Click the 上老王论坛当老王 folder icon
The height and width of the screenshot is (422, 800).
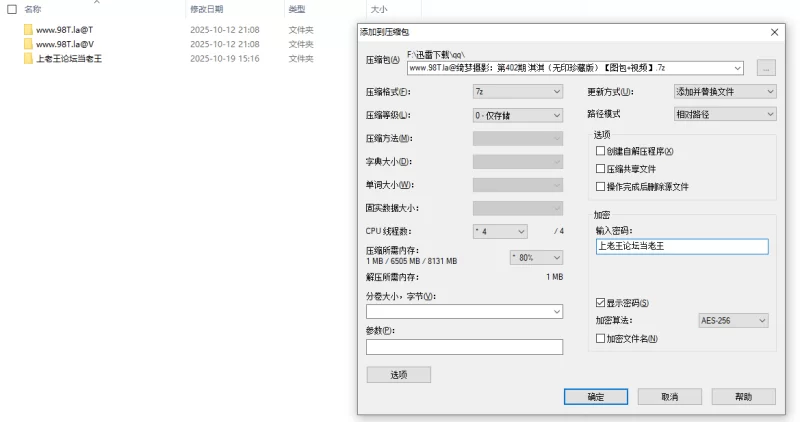click(x=28, y=59)
